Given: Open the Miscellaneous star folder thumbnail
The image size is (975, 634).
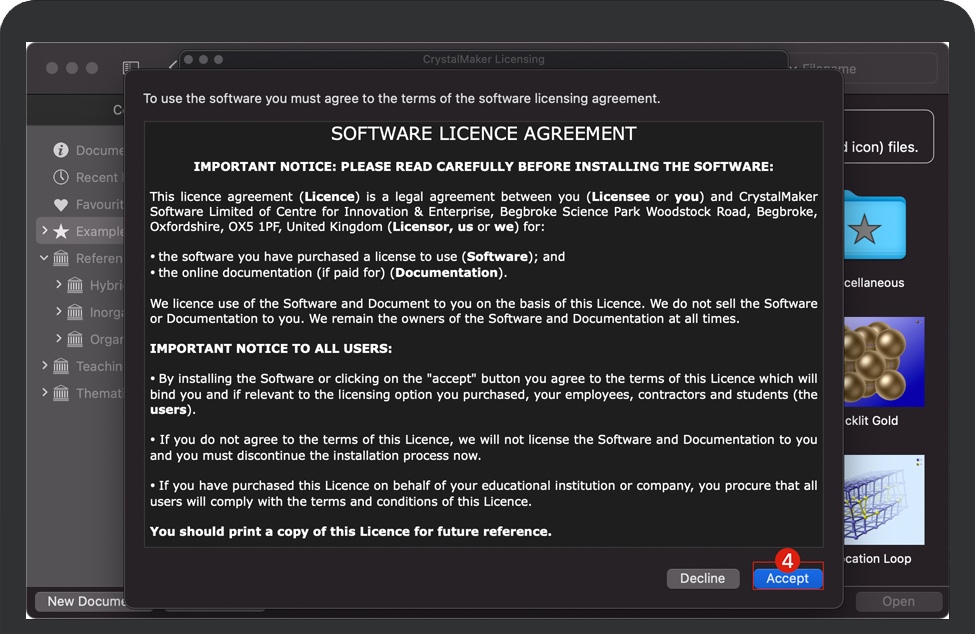Looking at the screenshot, I should tap(874, 226).
